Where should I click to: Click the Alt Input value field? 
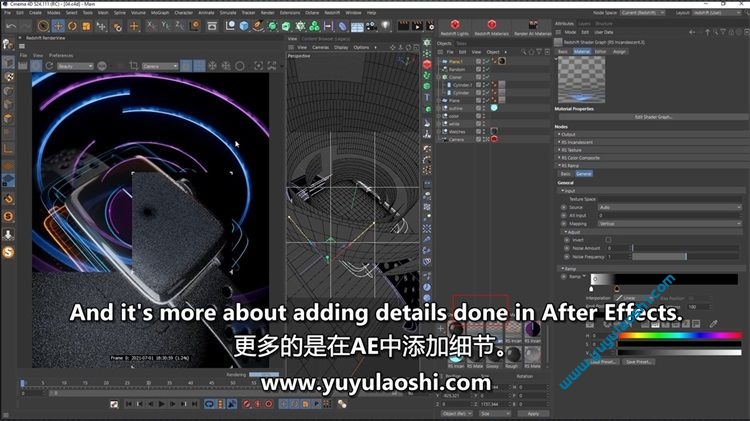coord(669,215)
